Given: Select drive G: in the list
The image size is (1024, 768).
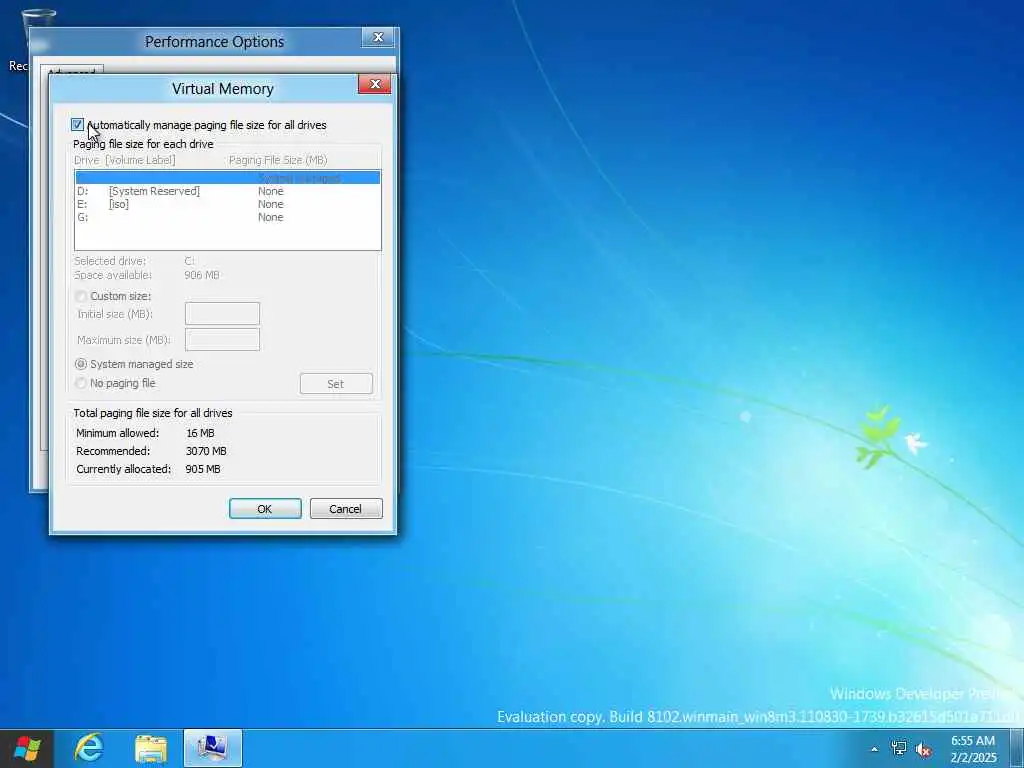Looking at the screenshot, I should [228, 217].
